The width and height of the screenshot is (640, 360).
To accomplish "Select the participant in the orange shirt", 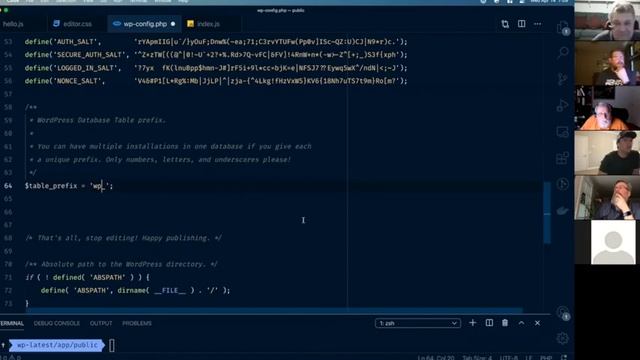I will coord(607,108).
